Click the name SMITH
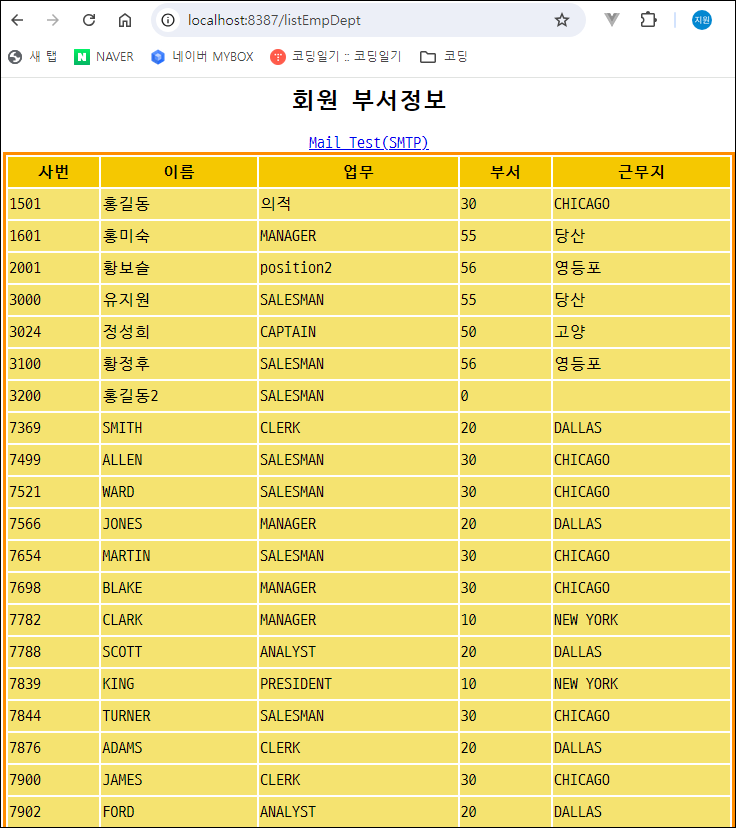The width and height of the screenshot is (736, 828). pos(122,428)
